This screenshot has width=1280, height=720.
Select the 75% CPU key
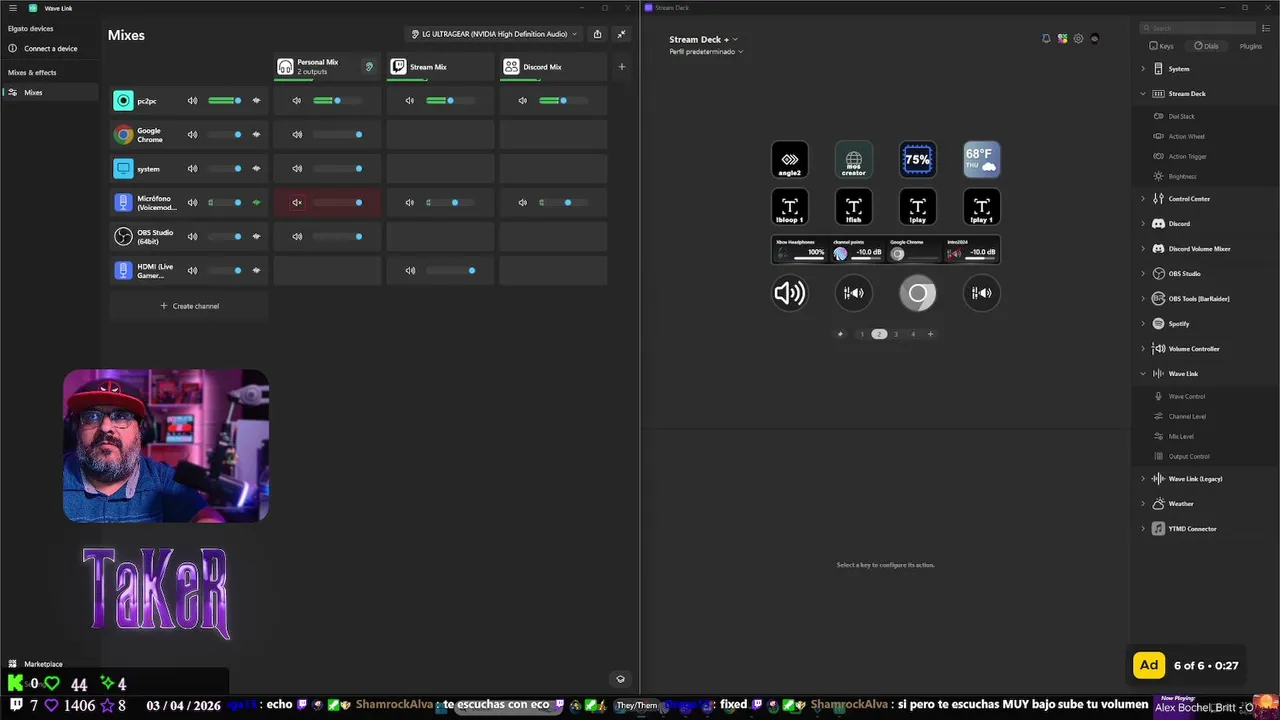[918, 160]
